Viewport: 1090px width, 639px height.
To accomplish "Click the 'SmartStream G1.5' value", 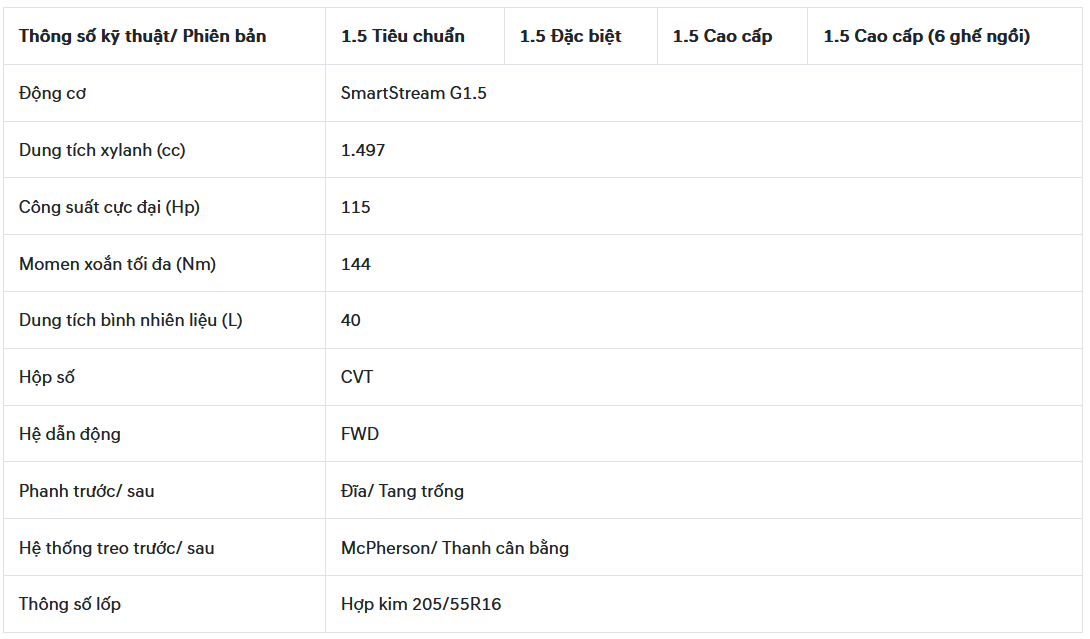I will click(414, 93).
